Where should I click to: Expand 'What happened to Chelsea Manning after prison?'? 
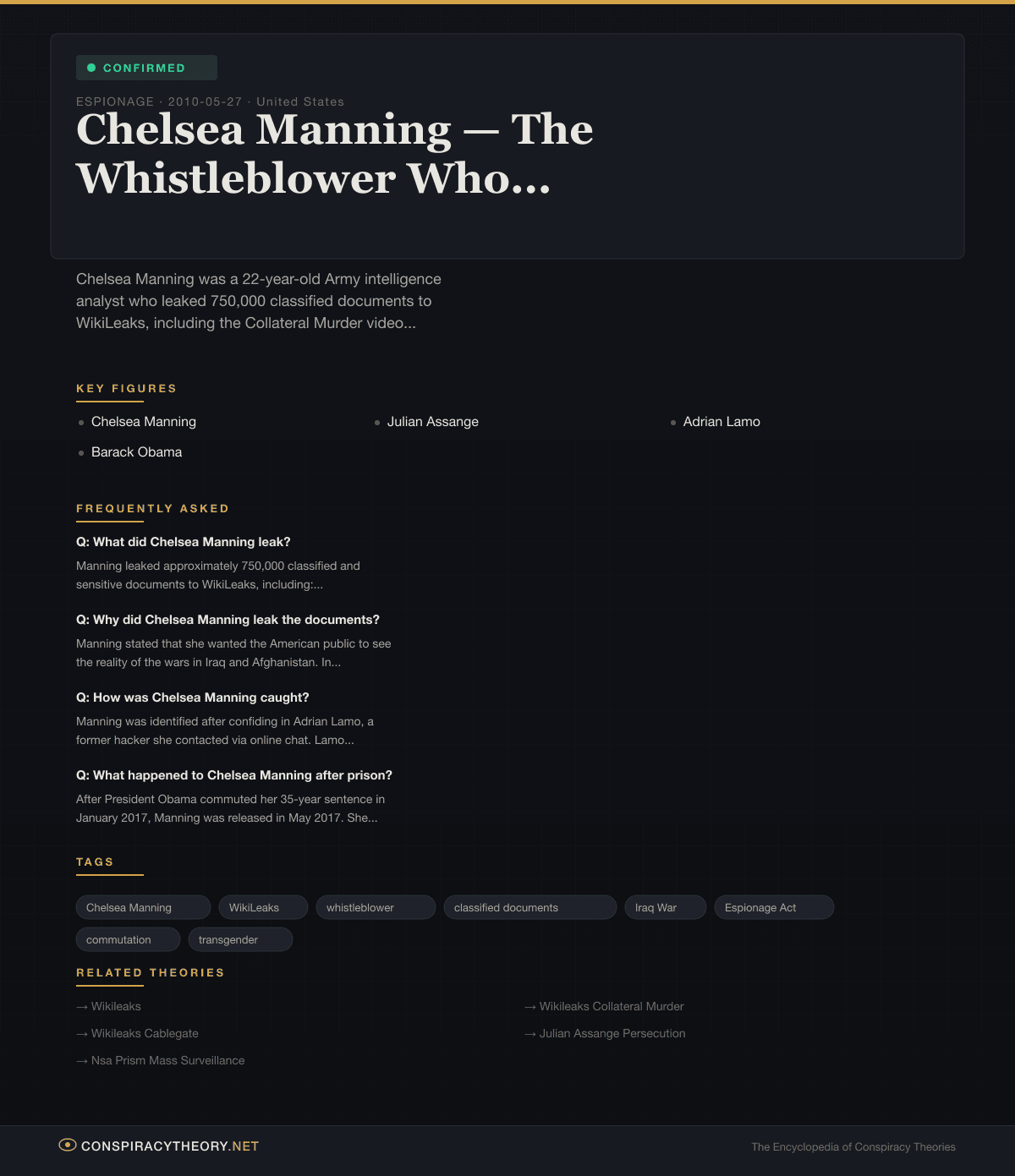(x=234, y=775)
